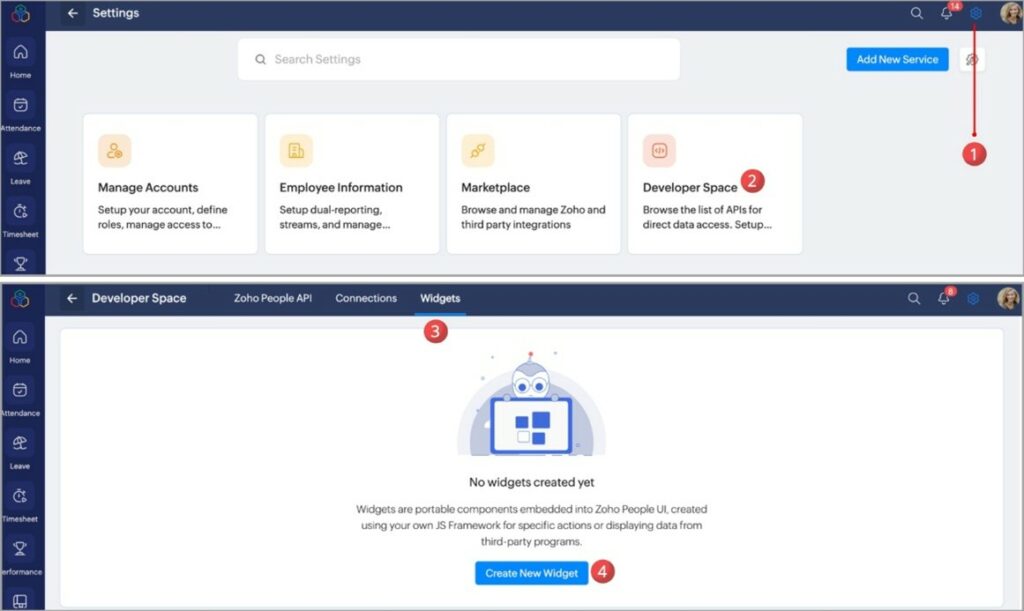The height and width of the screenshot is (611, 1024).
Task: Open the Marketplace settings card
Action: pyautogui.click(x=533, y=184)
